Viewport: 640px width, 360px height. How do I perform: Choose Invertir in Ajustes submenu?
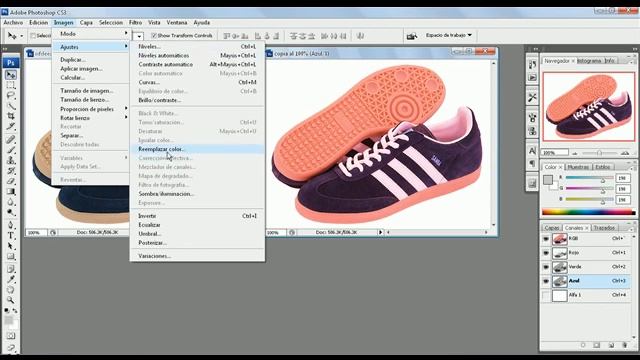pos(197,216)
